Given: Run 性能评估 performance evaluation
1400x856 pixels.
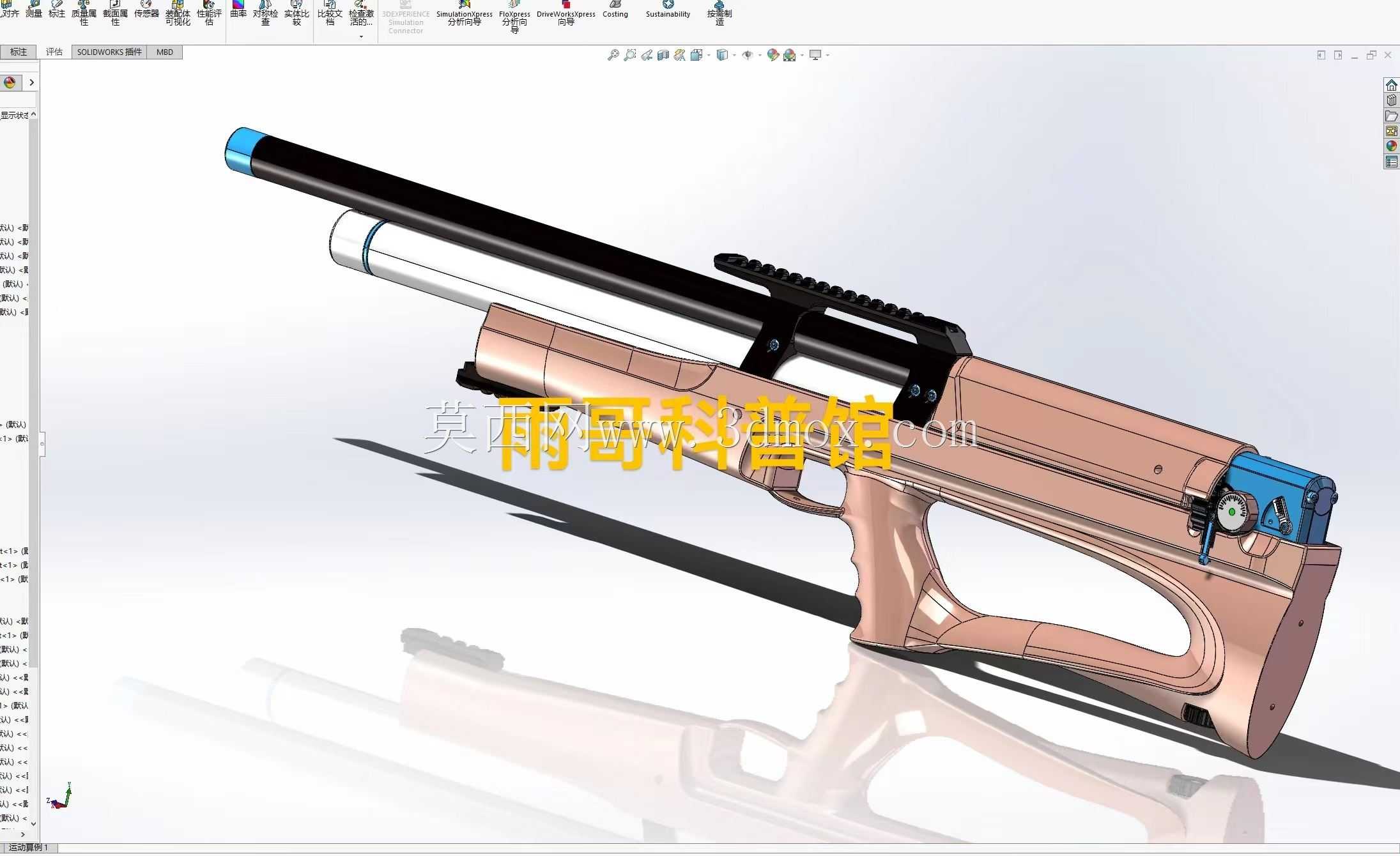Looking at the screenshot, I should [x=209, y=13].
